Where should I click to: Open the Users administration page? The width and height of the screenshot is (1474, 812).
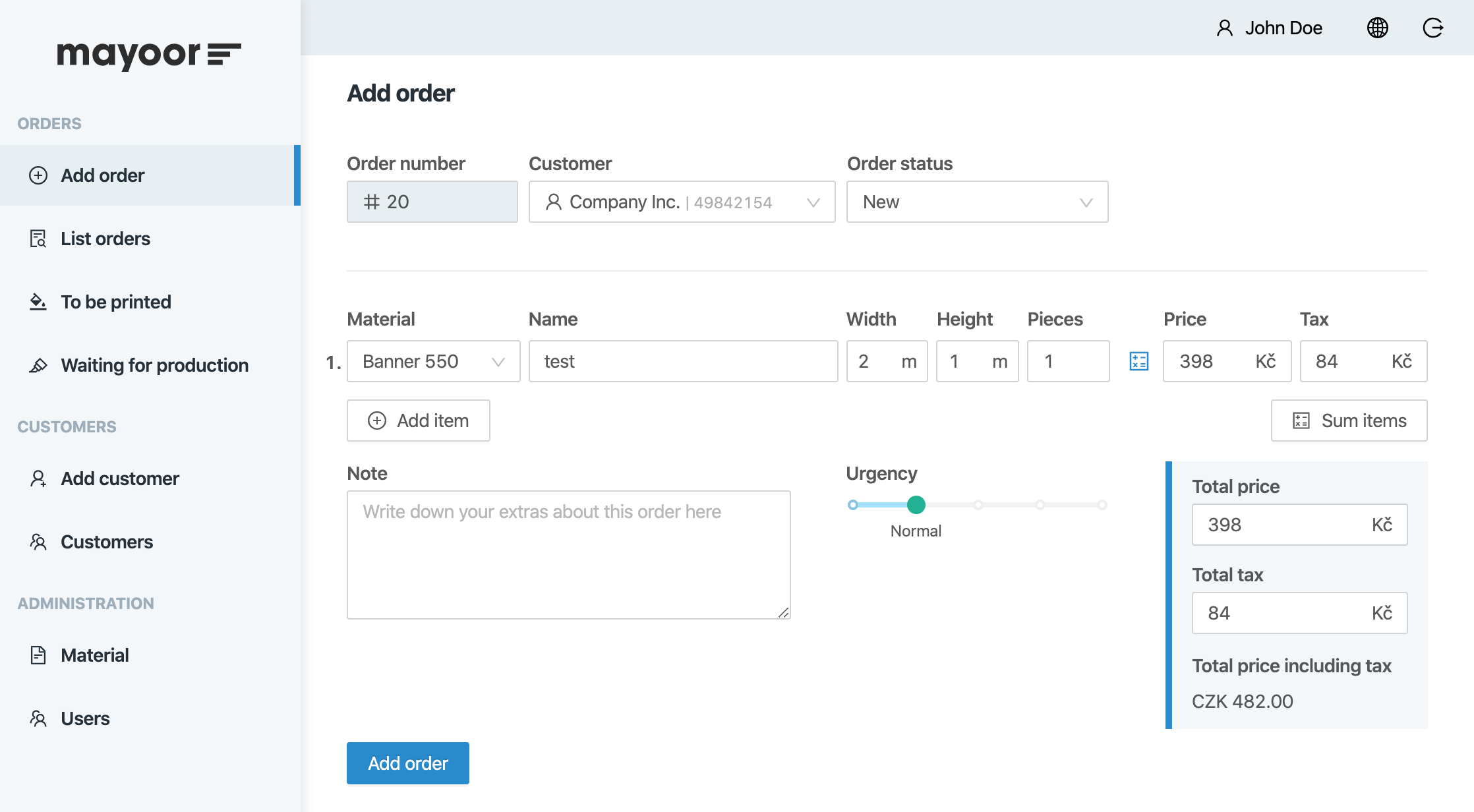click(85, 718)
